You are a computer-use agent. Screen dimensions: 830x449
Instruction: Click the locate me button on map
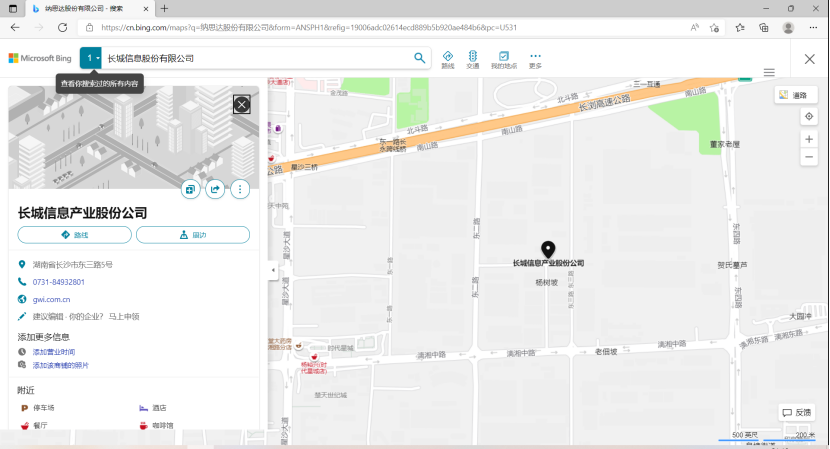coord(809,117)
